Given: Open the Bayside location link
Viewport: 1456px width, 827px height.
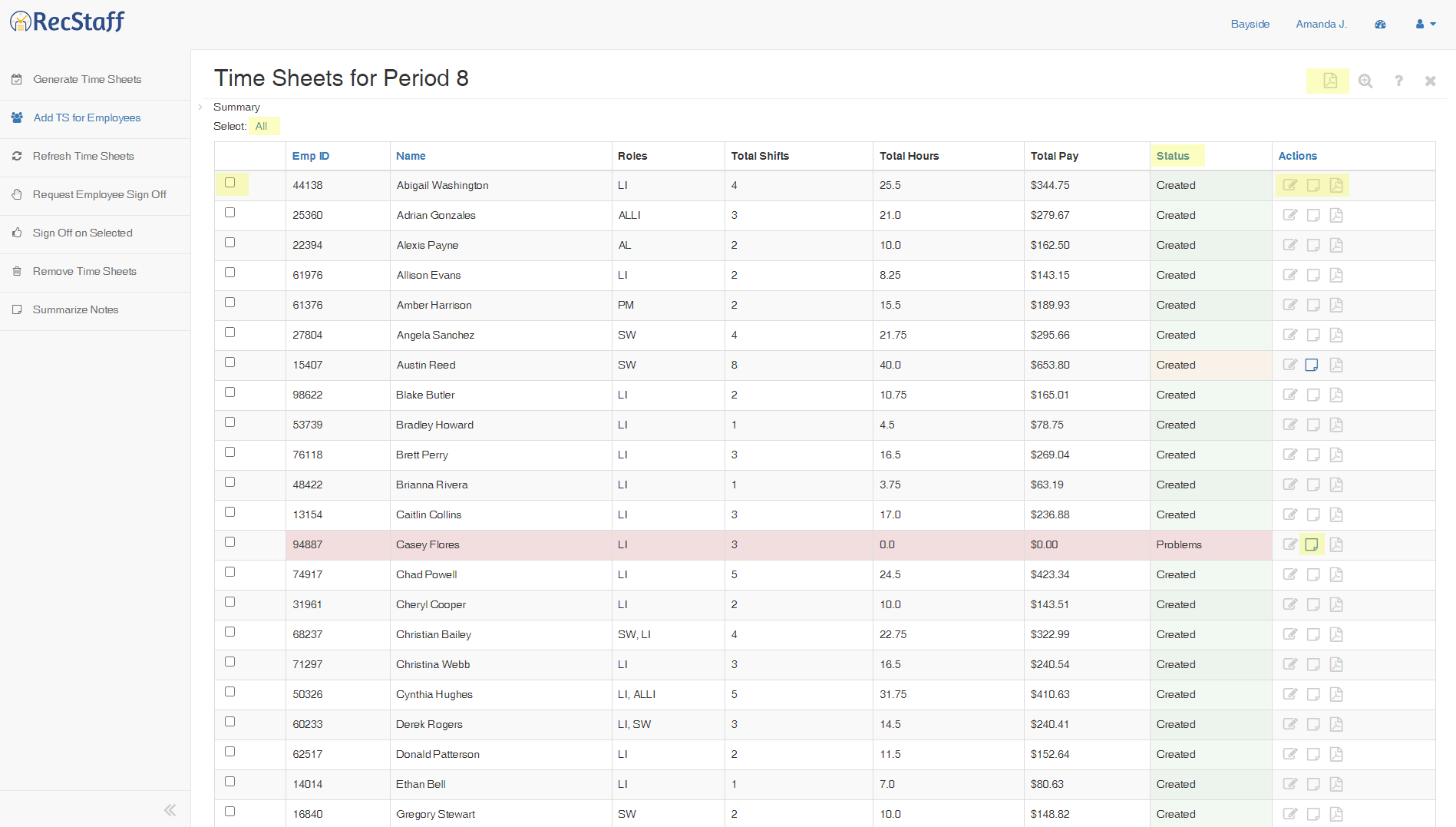Looking at the screenshot, I should (1250, 24).
